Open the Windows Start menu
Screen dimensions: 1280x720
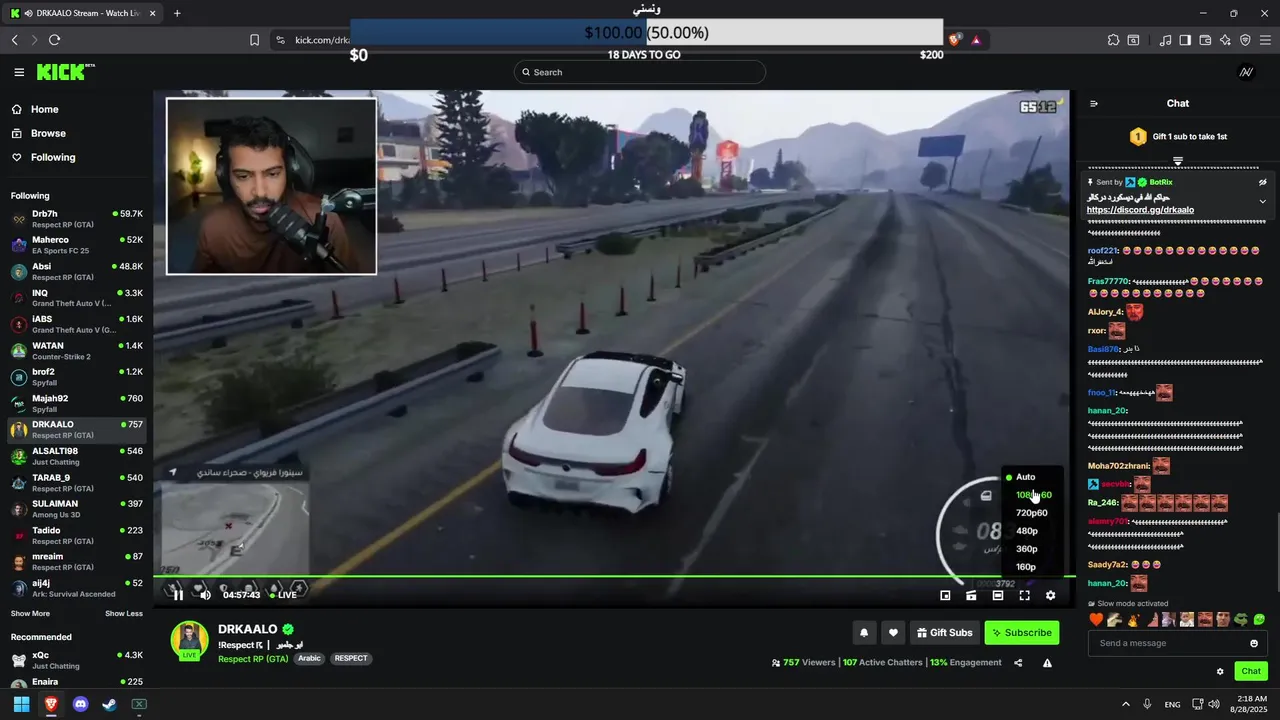(21, 704)
